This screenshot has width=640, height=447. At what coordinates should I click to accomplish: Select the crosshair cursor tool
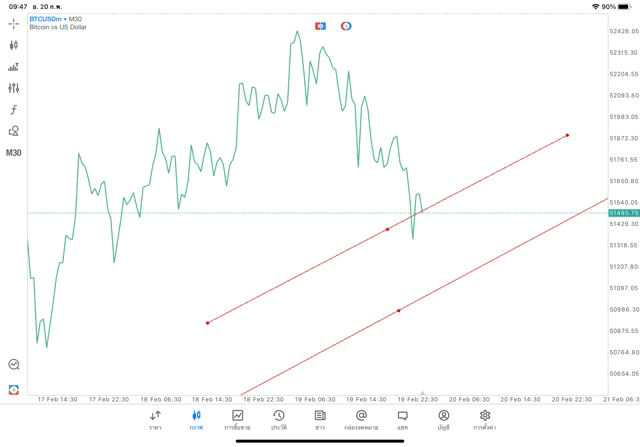(14, 23)
